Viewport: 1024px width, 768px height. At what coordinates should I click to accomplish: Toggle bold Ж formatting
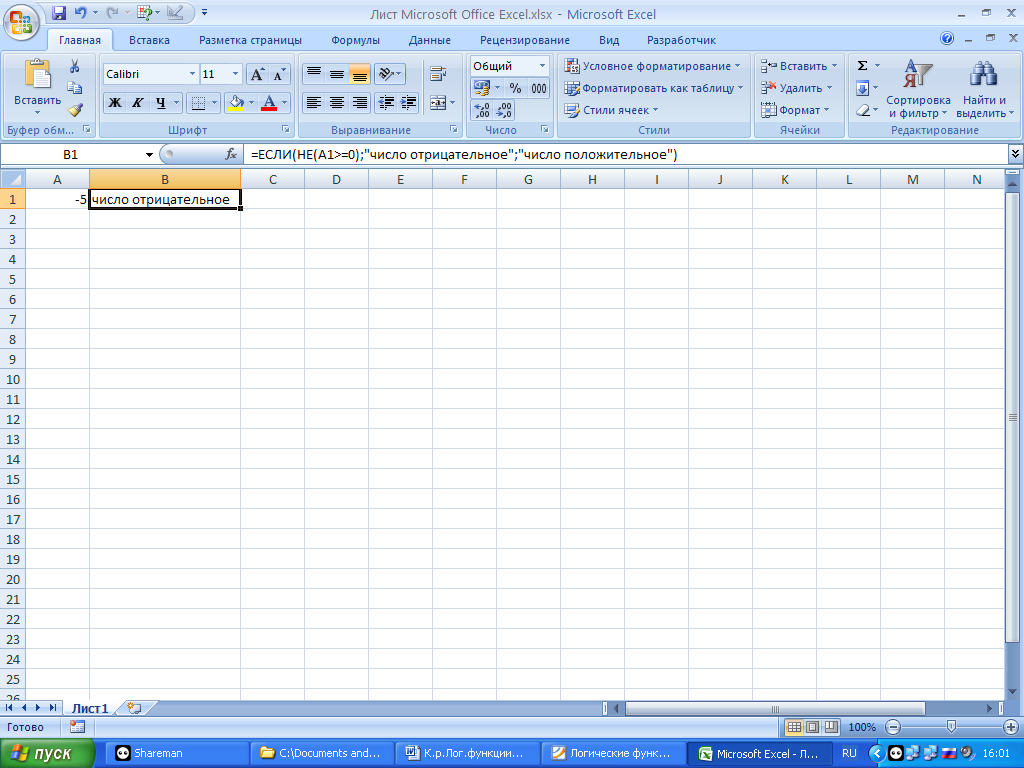[x=115, y=103]
